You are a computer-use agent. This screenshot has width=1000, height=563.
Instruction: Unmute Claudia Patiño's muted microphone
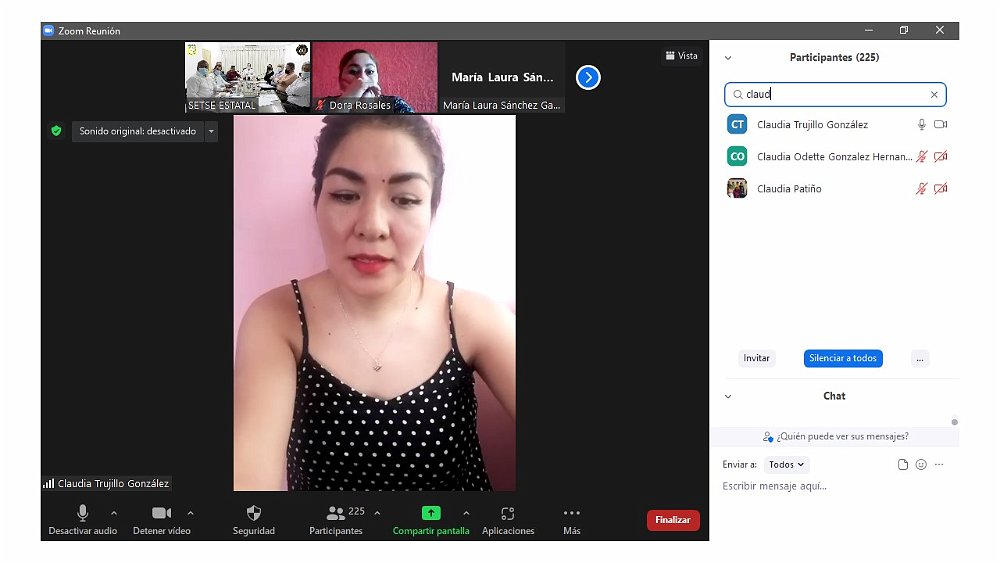coord(921,188)
